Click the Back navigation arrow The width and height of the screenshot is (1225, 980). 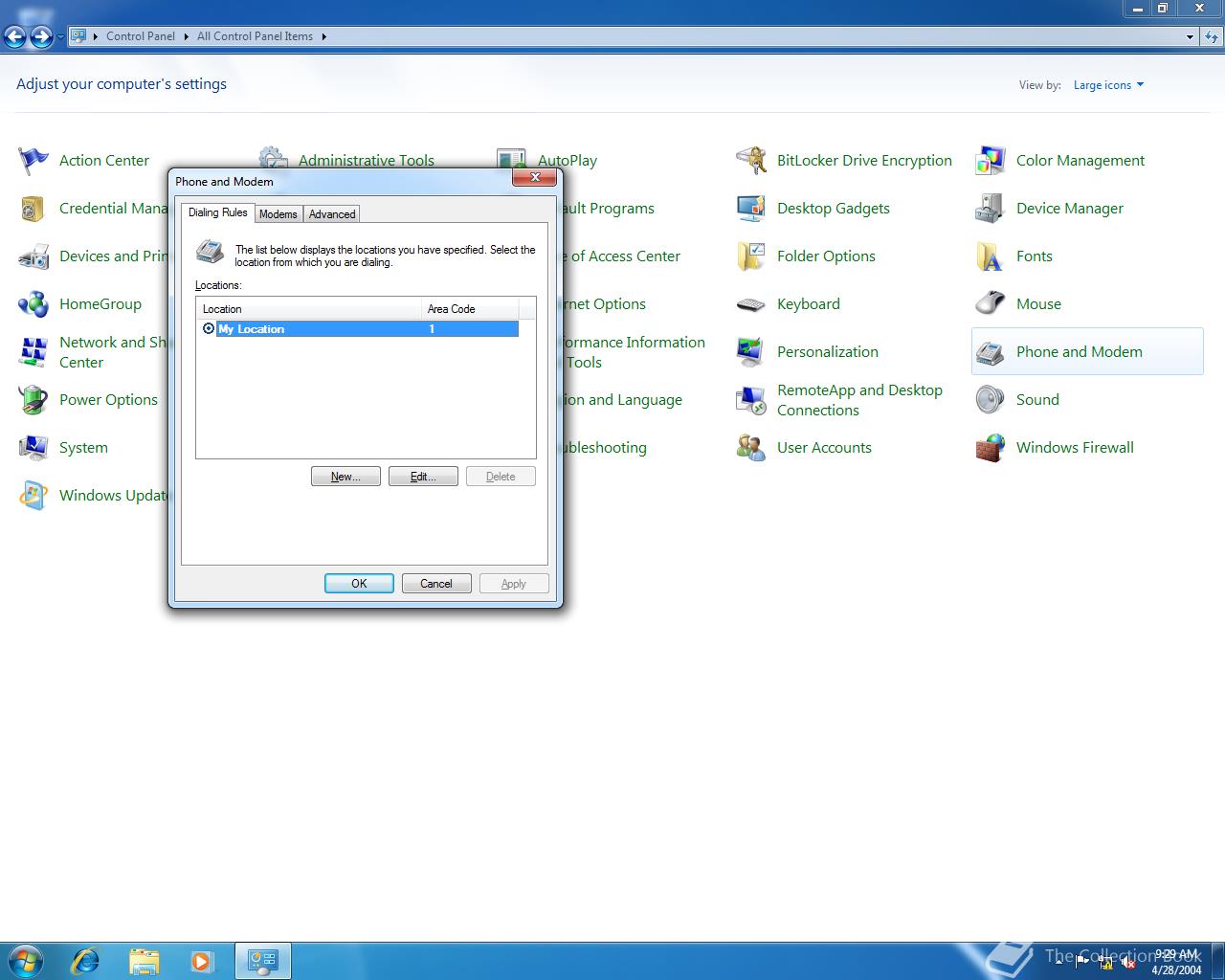[15, 36]
